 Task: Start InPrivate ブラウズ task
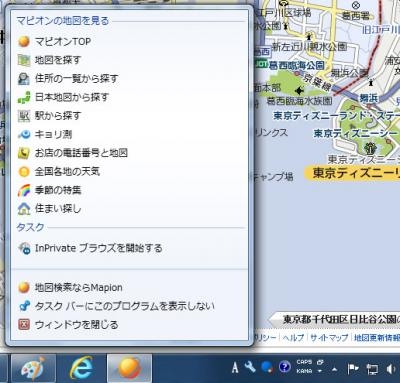(130, 248)
